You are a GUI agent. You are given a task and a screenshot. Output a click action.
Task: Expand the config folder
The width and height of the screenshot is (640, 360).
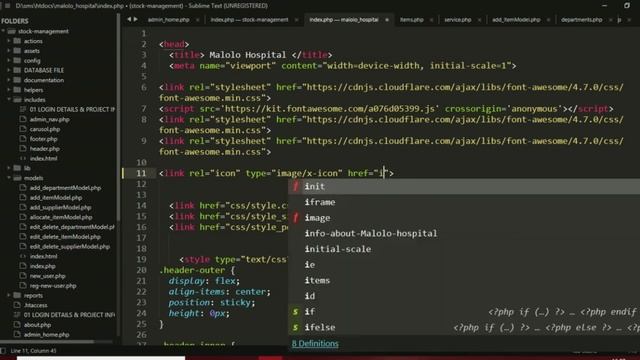9,60
